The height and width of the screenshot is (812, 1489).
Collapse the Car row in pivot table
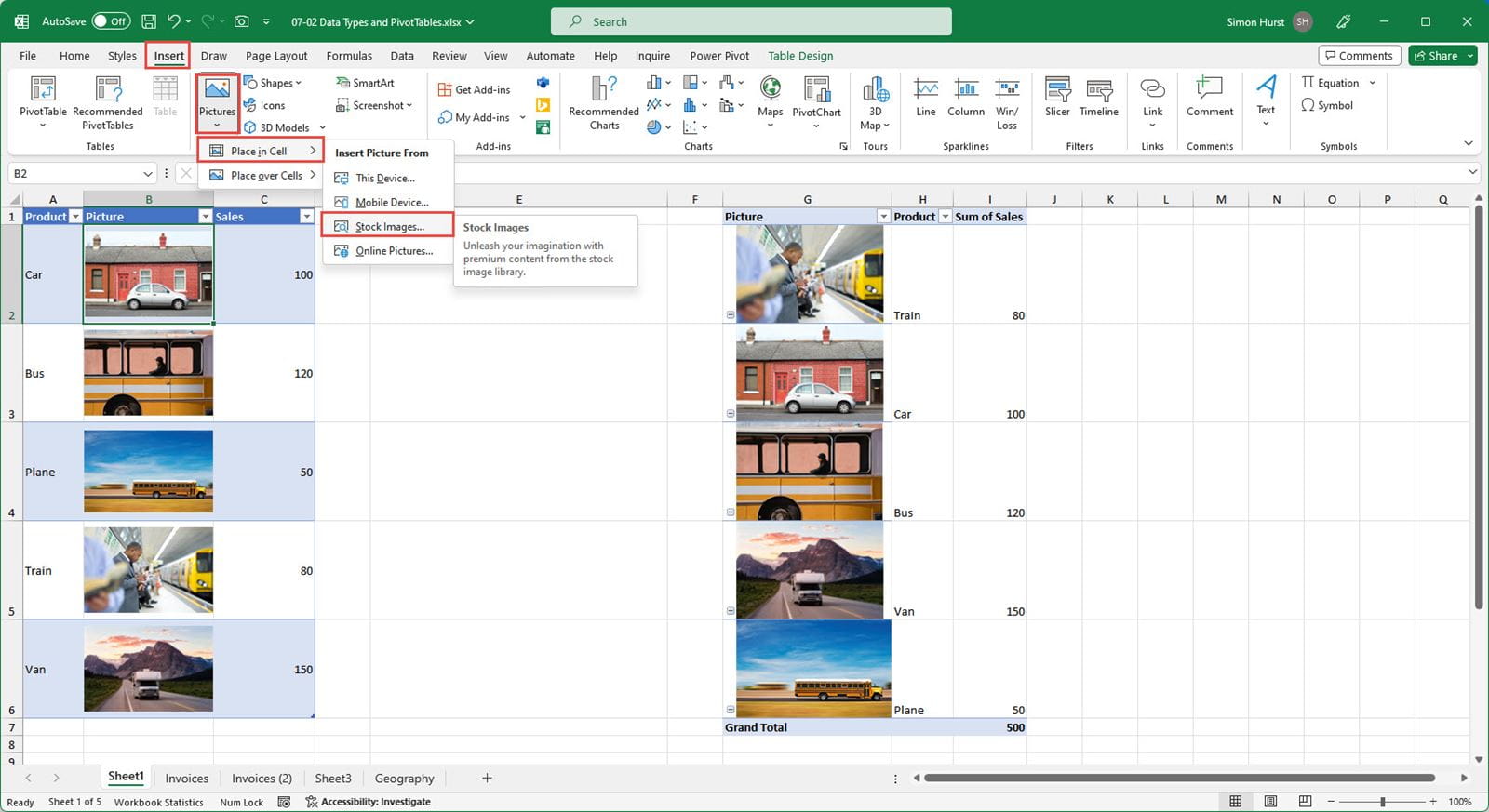click(x=731, y=414)
